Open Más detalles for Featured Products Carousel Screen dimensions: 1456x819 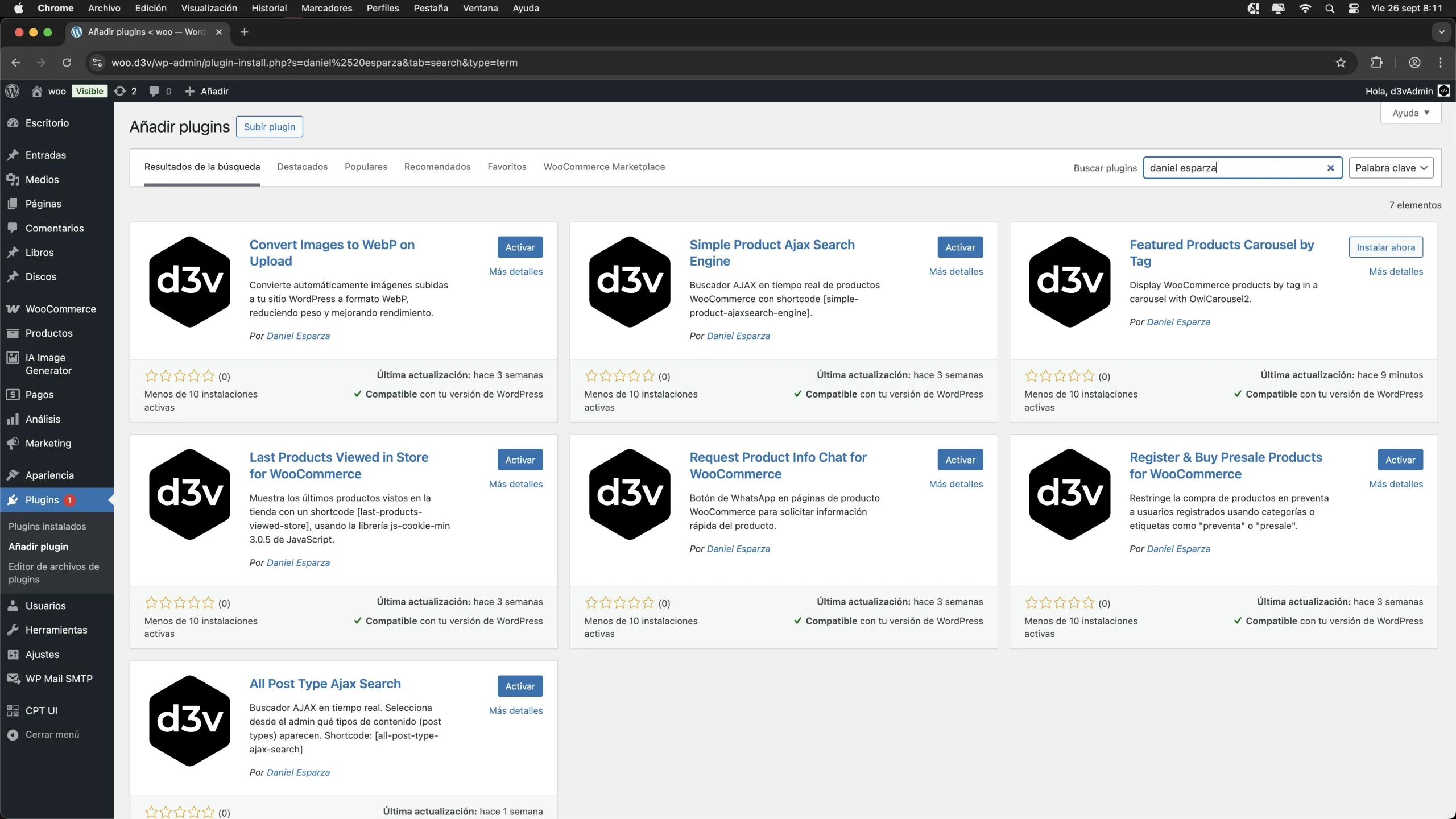point(1396,272)
